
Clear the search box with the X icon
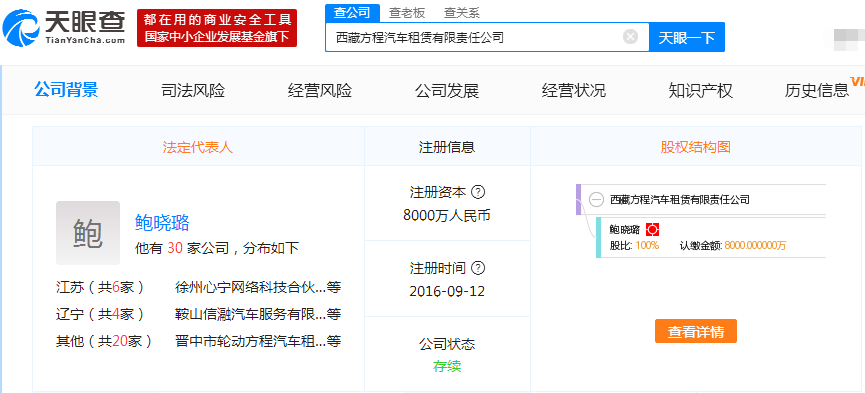(631, 37)
